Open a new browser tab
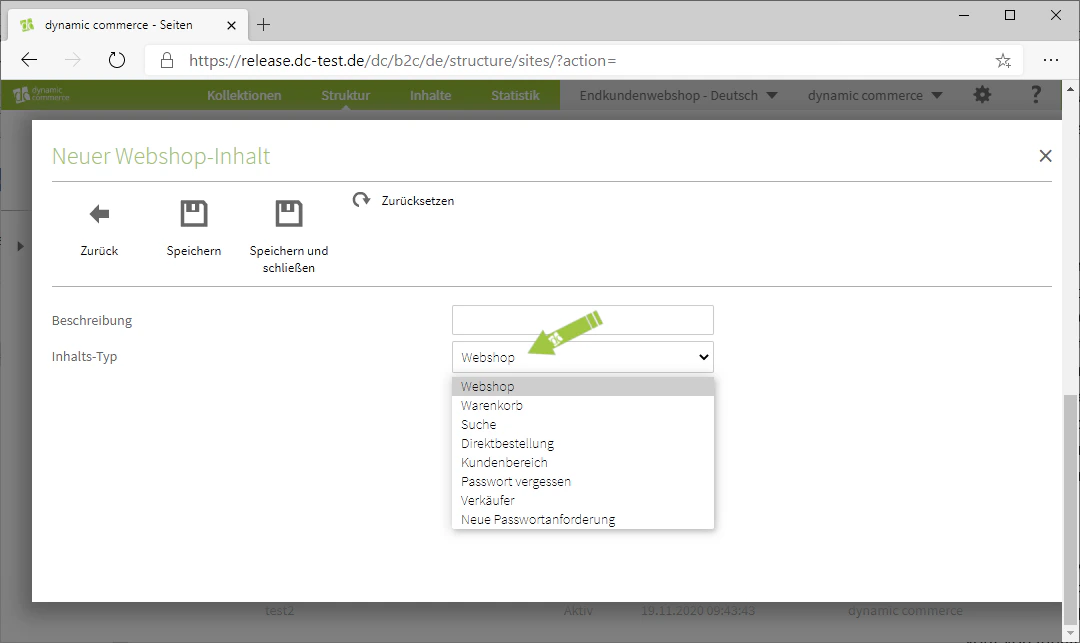Screen dimensions: 1080x643 263,25
